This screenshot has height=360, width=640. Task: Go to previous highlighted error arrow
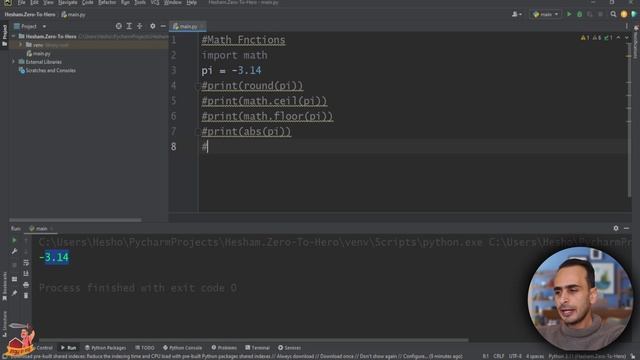coord(618,38)
